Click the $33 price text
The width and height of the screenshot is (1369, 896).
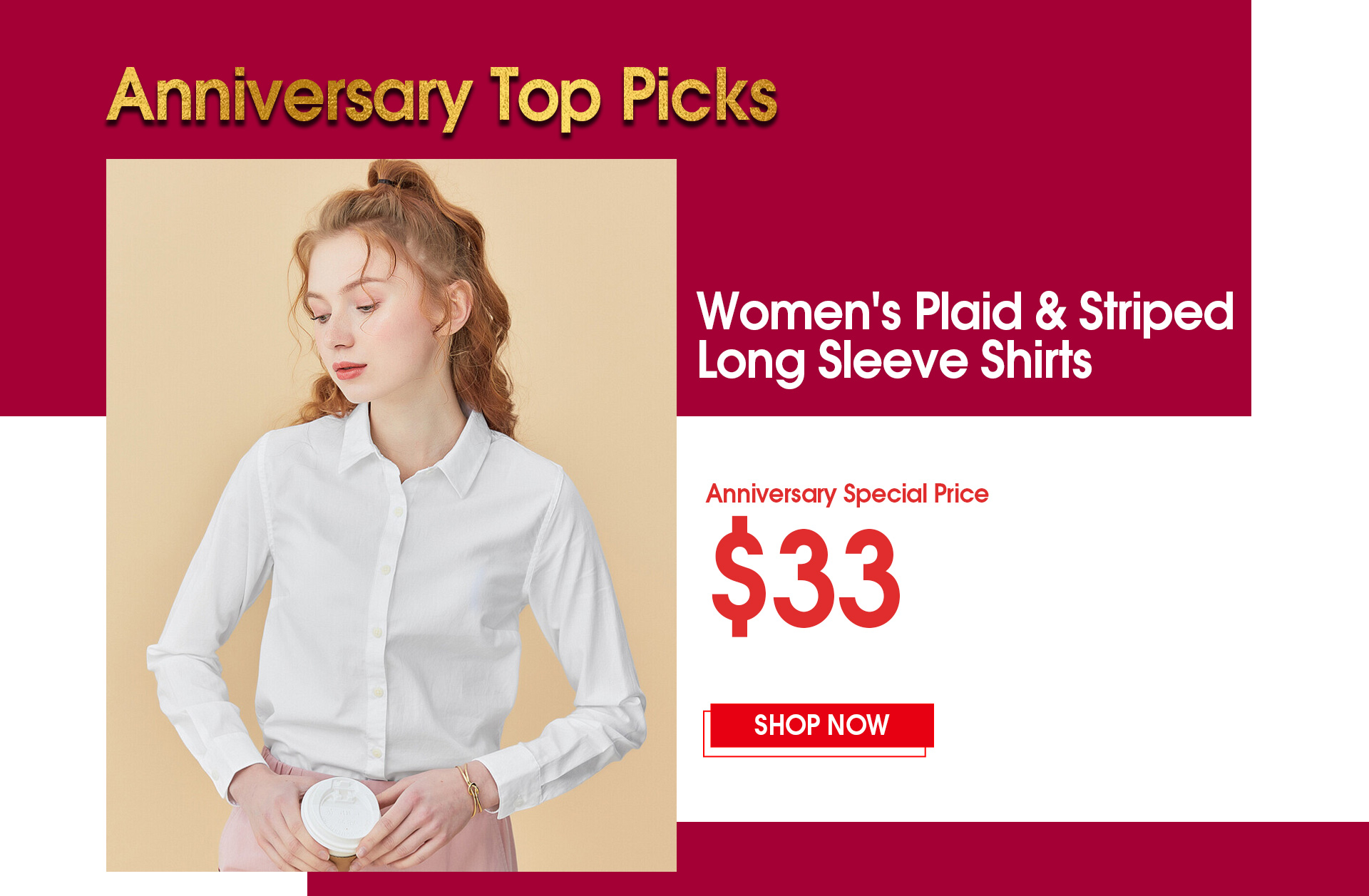tap(806, 576)
